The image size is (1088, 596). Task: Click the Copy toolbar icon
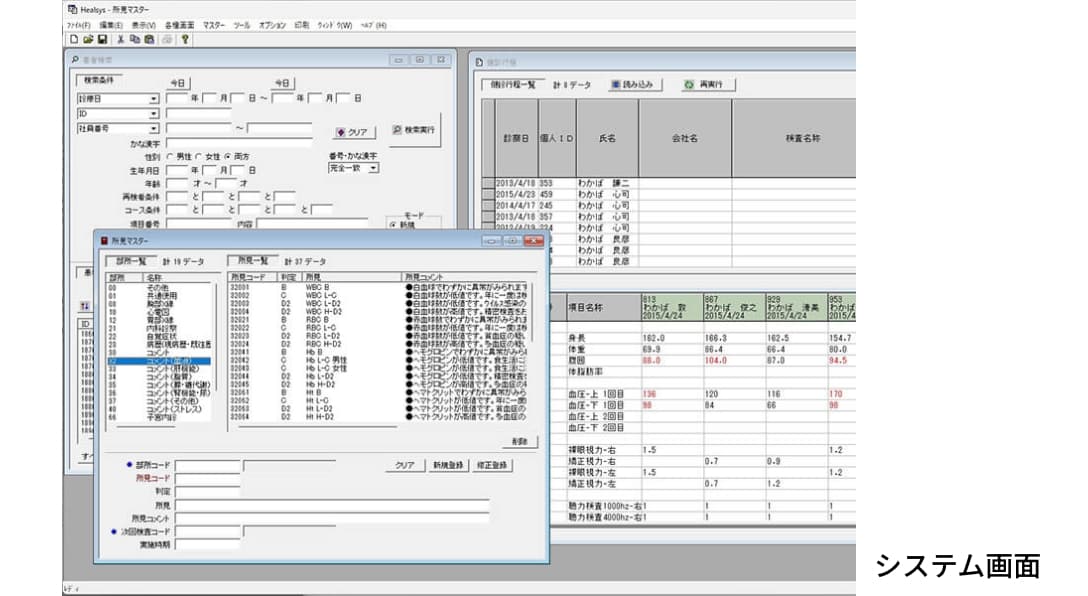(x=134, y=39)
